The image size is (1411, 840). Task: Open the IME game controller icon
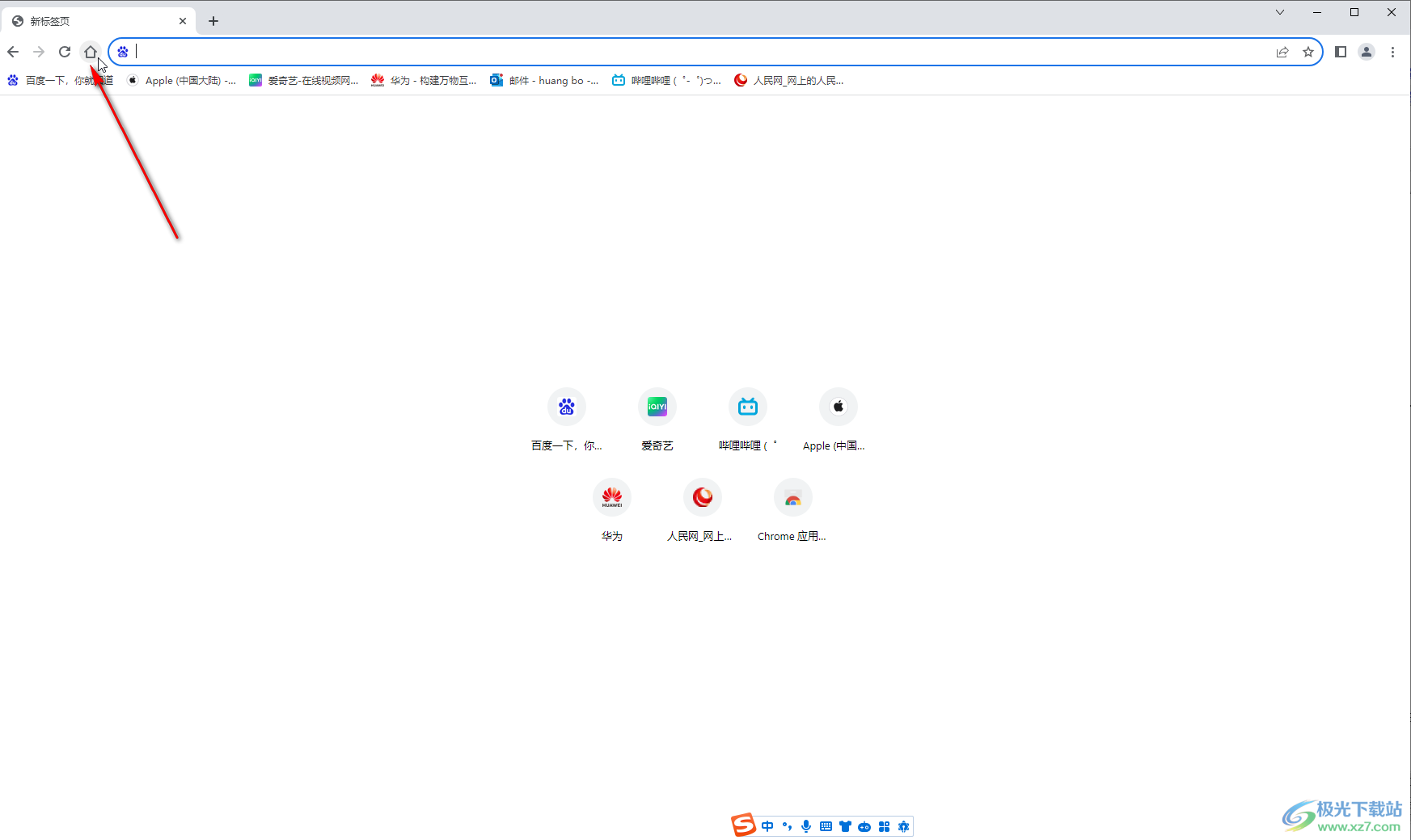tap(864, 826)
